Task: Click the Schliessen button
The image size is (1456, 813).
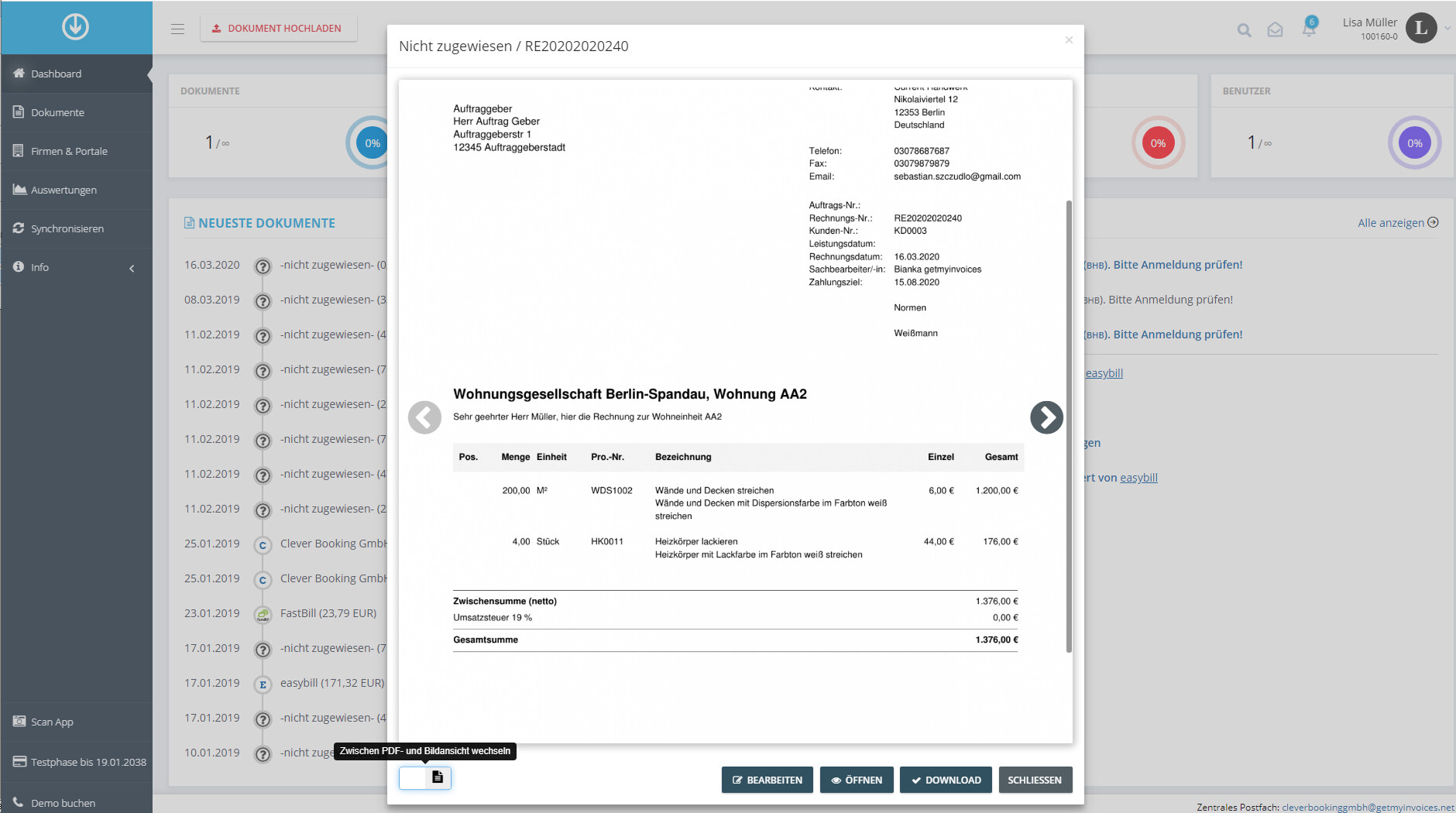Action: click(1035, 780)
